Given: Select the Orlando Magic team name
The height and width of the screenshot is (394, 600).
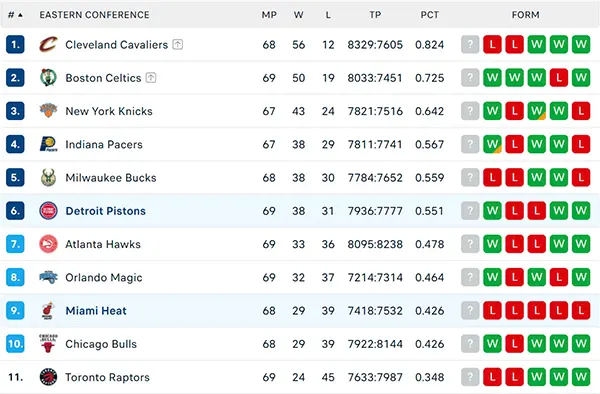Looking at the screenshot, I should pos(104,277).
